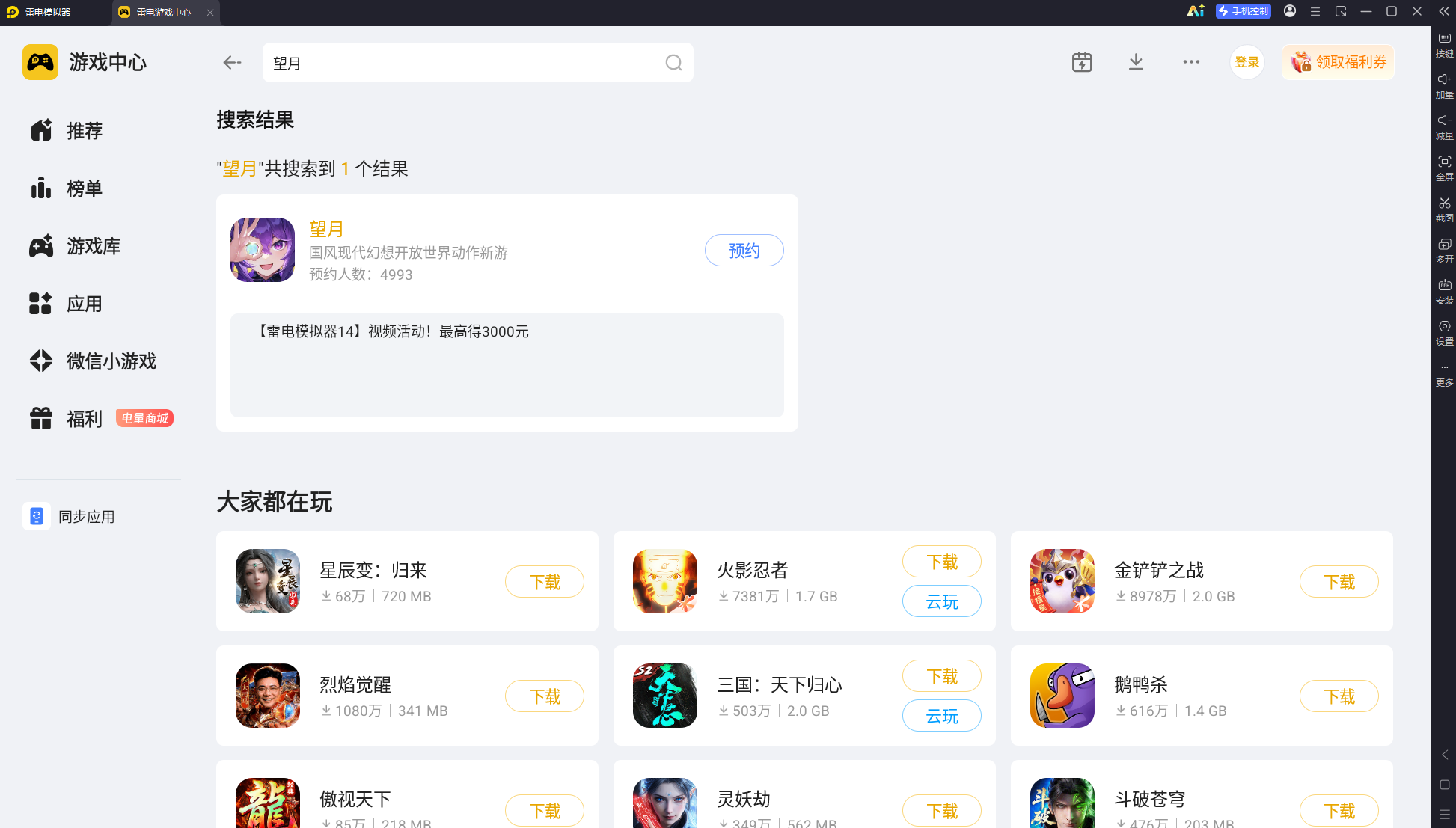Decrease volume with 减量 icon
Image resolution: width=1456 pixels, height=828 pixels.
[1444, 127]
